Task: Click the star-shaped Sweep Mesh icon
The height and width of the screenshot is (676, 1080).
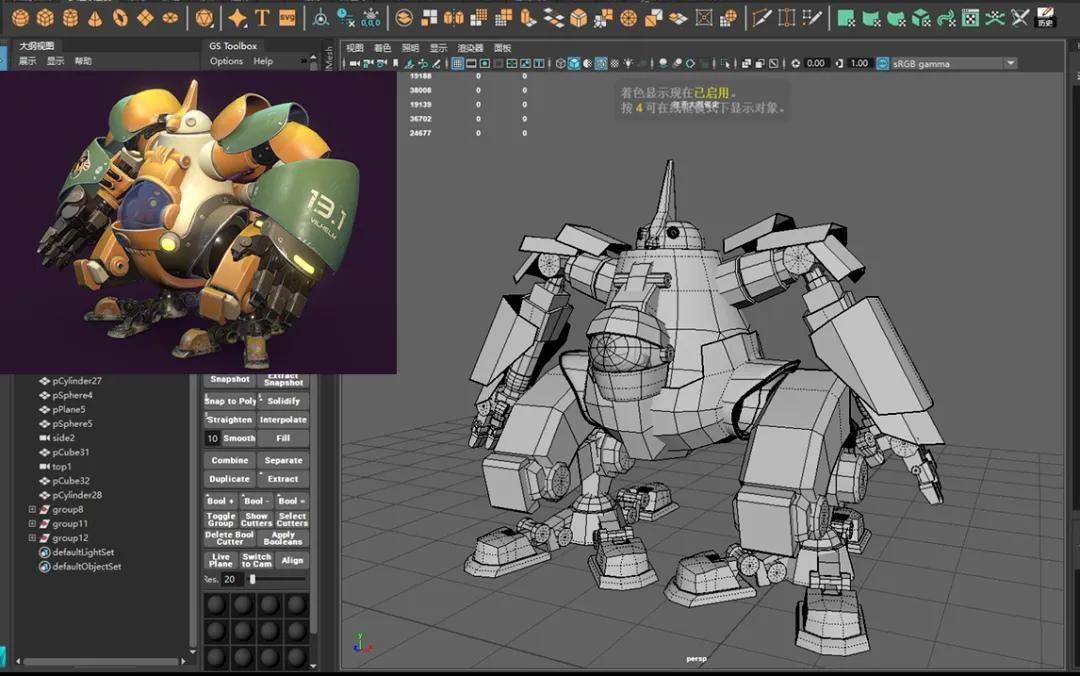Action: point(237,17)
